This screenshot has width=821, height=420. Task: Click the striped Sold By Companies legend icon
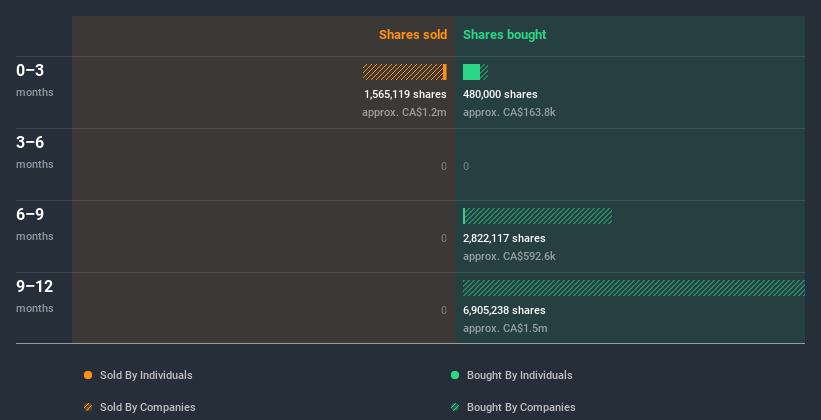(88, 407)
